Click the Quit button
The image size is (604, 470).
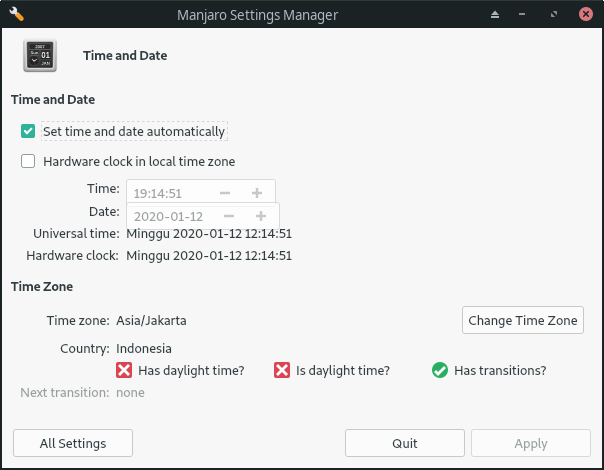(404, 443)
